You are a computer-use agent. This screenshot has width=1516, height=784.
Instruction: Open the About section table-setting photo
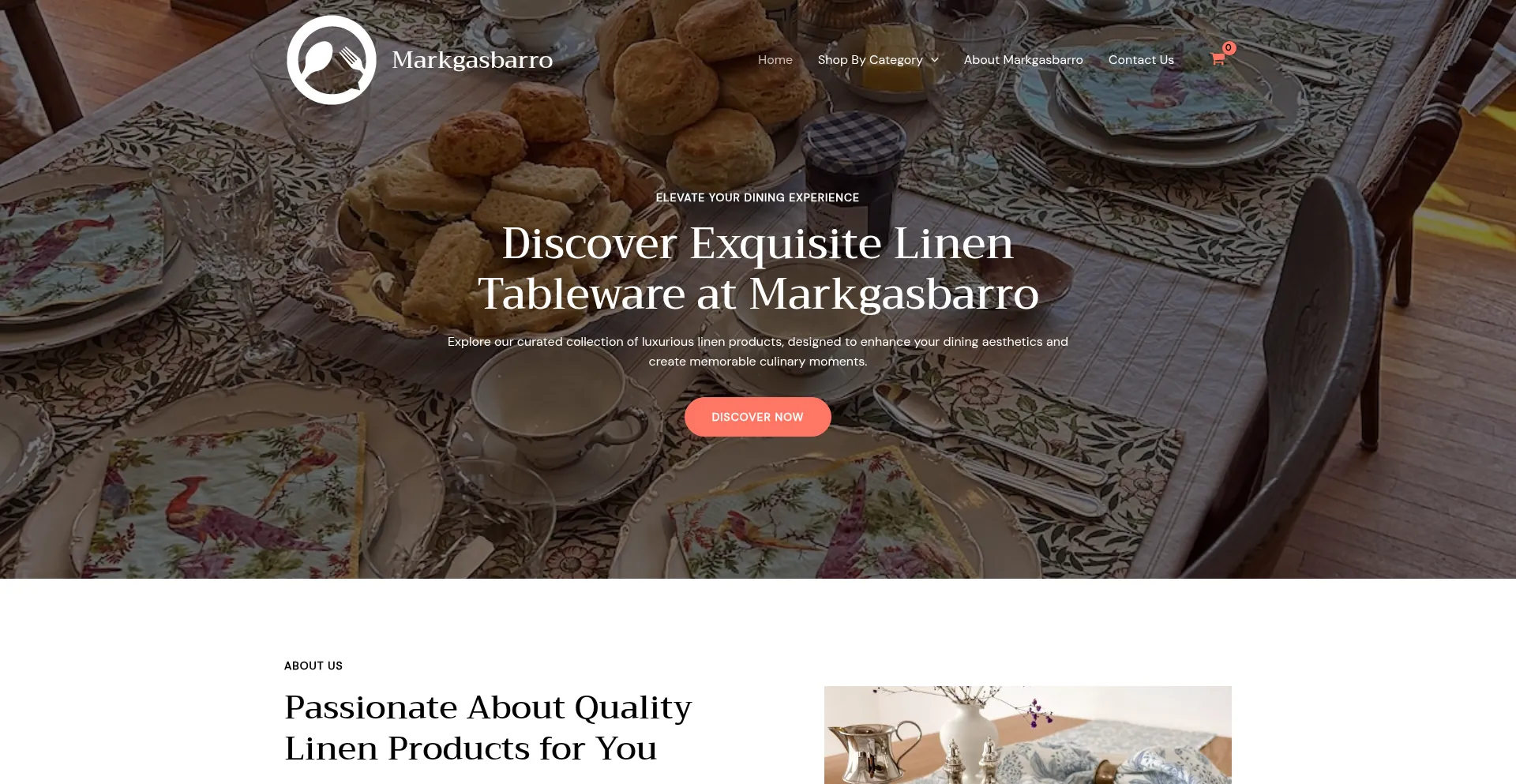[x=1028, y=735]
